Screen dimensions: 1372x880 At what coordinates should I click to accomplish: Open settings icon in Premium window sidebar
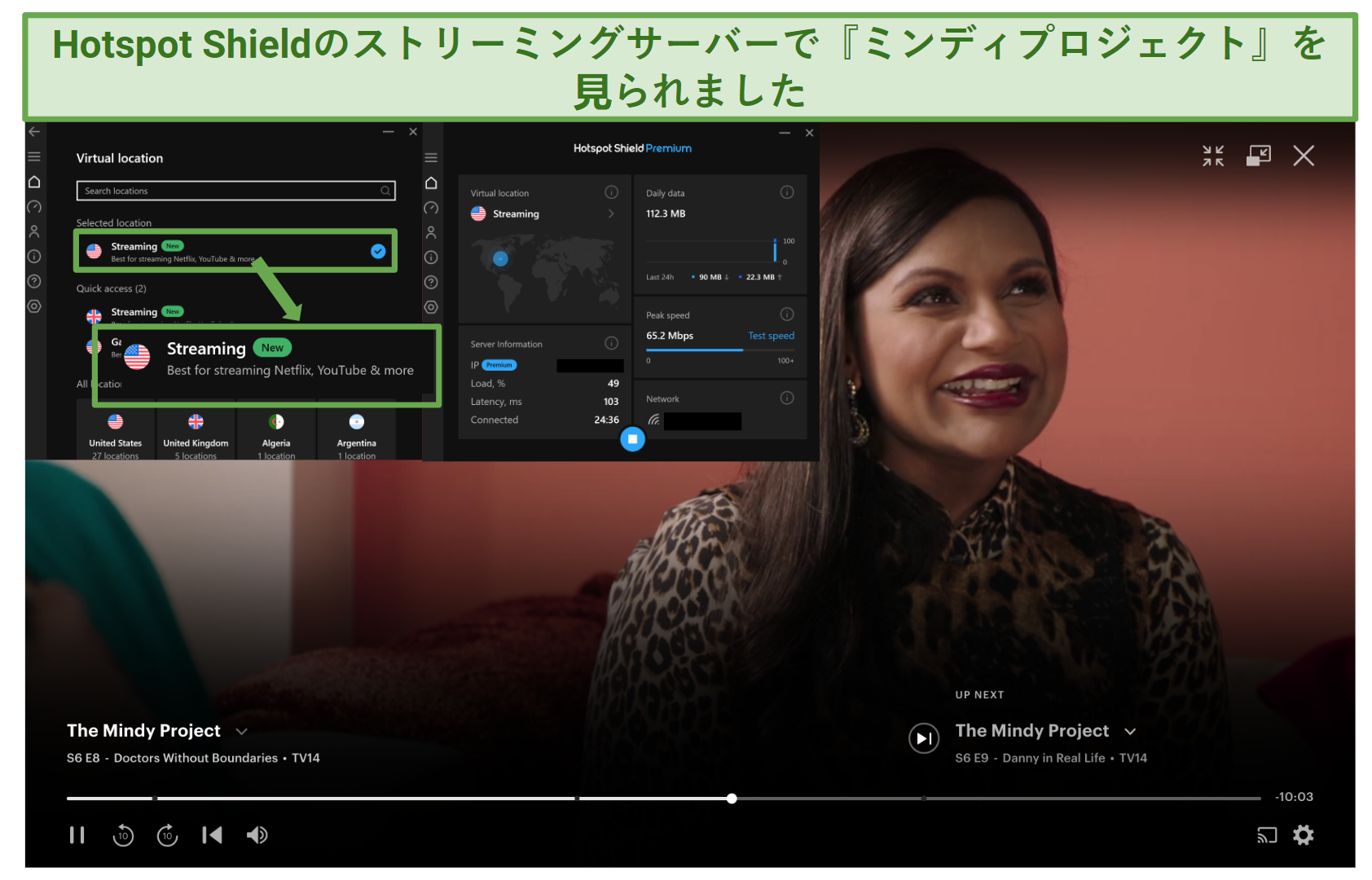(431, 308)
